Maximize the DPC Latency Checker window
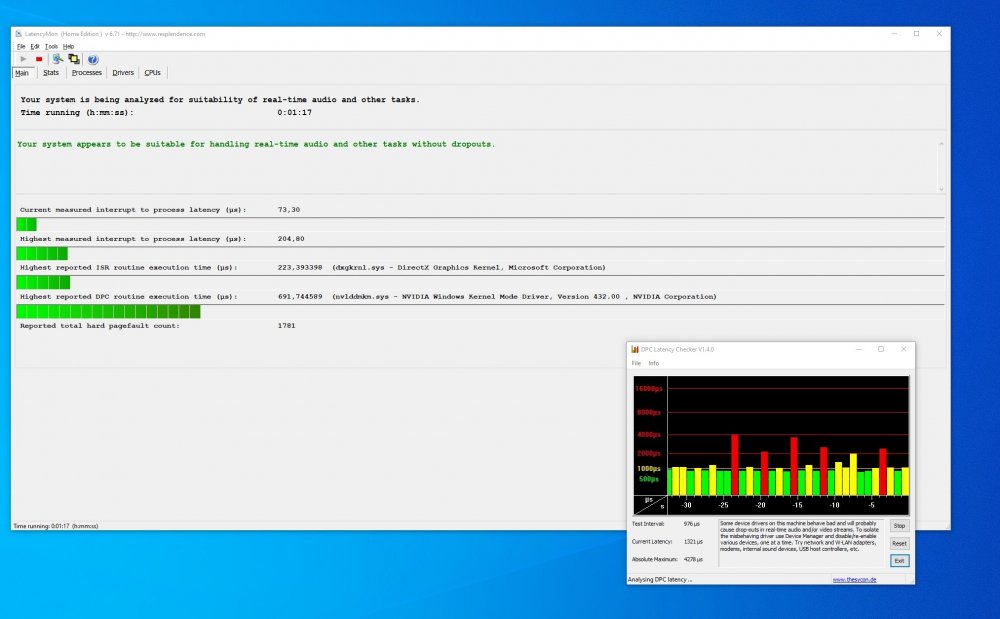This screenshot has width=1000, height=619. pos(881,349)
